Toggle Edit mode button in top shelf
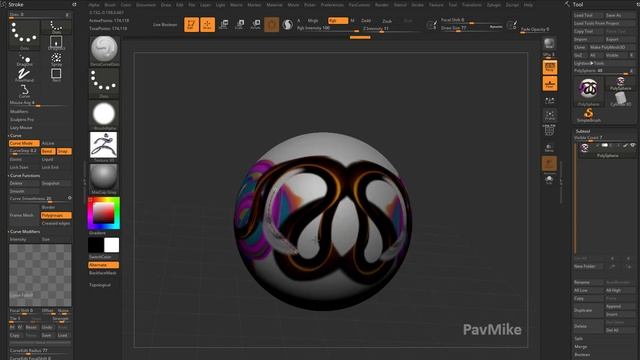 click(x=191, y=24)
